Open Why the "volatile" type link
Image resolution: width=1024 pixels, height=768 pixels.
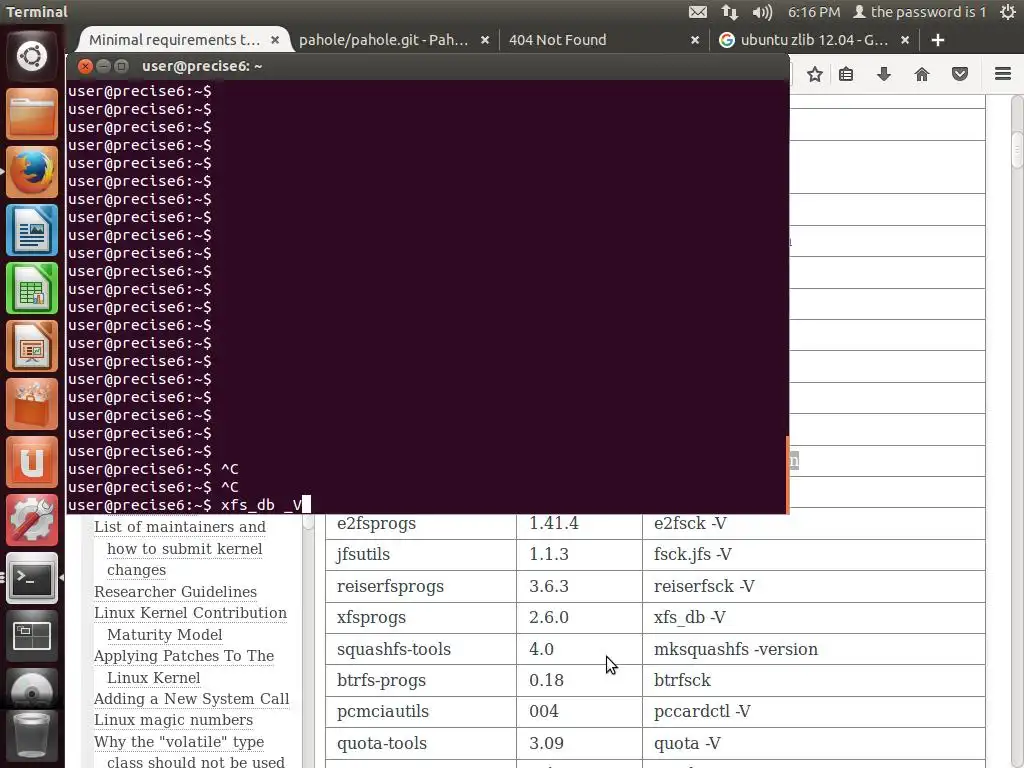(179, 742)
